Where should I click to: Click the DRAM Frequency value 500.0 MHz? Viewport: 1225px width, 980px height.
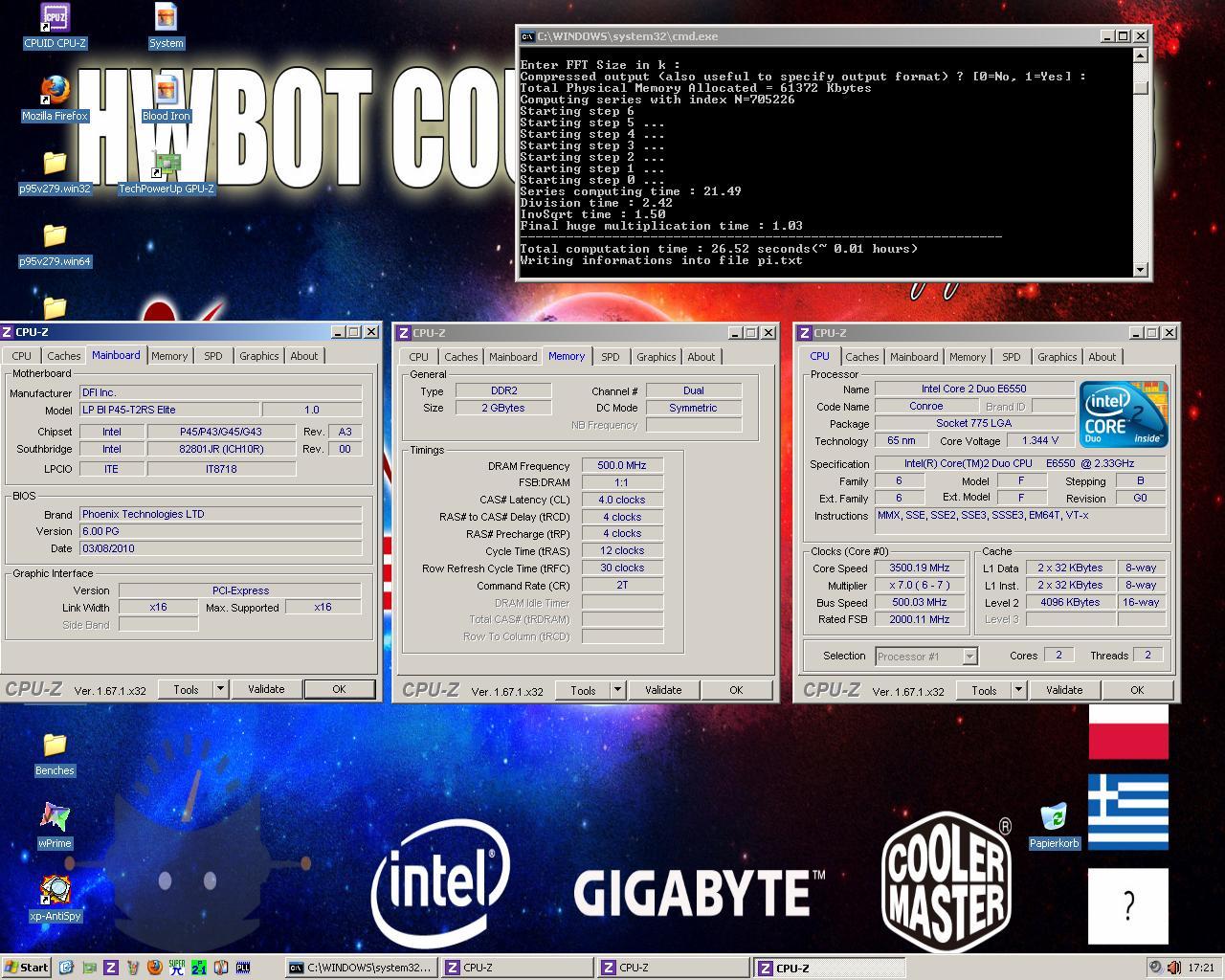click(x=622, y=465)
